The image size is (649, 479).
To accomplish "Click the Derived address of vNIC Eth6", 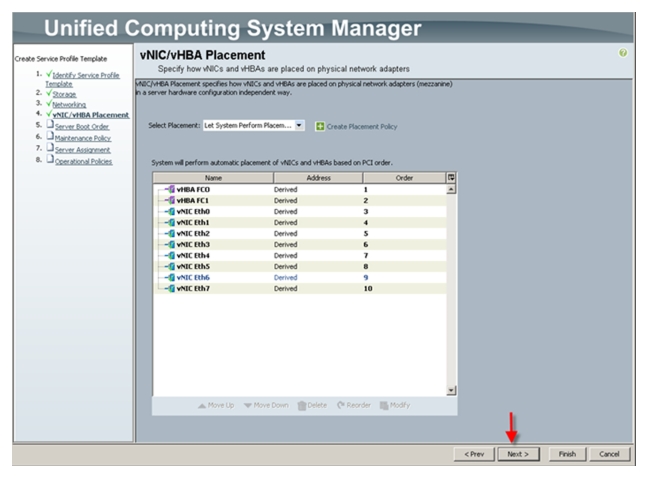I will click(x=286, y=277).
